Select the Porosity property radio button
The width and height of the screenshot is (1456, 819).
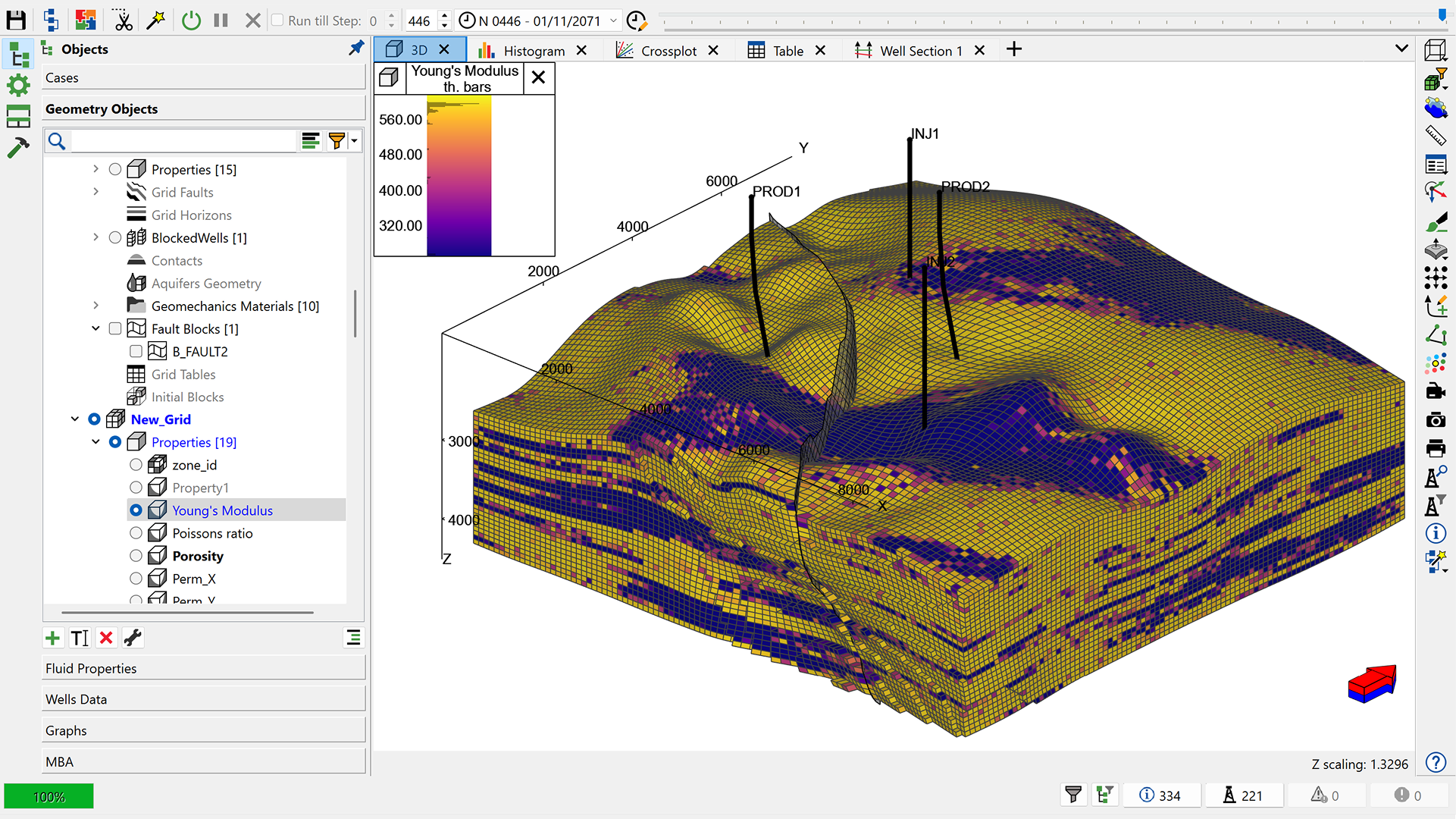pos(136,556)
